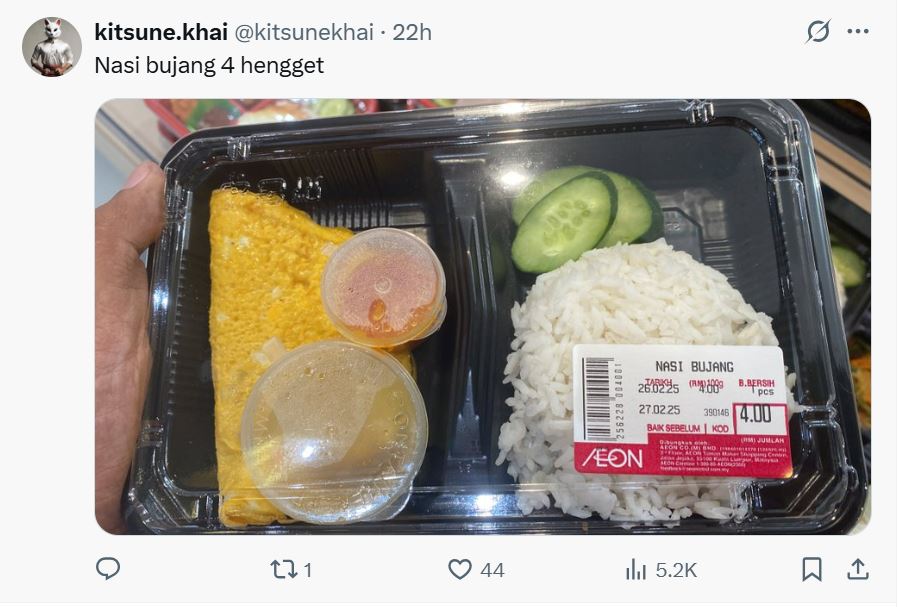Screen dimensions: 898x607
Task: Open the three-dot more options menu
Action: click(x=857, y=31)
